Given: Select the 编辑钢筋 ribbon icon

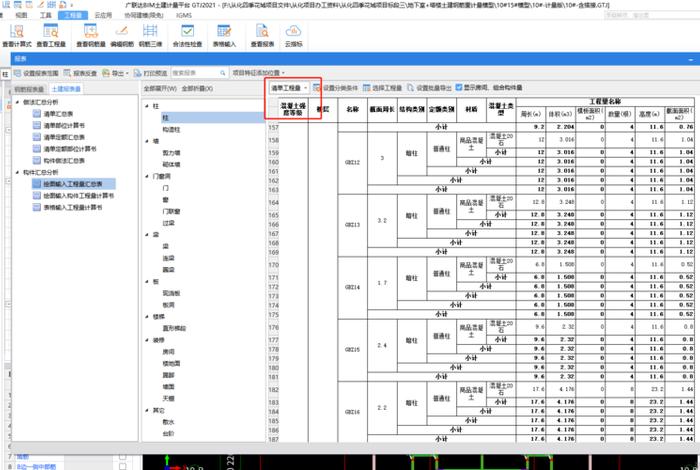Looking at the screenshot, I should (122, 36).
